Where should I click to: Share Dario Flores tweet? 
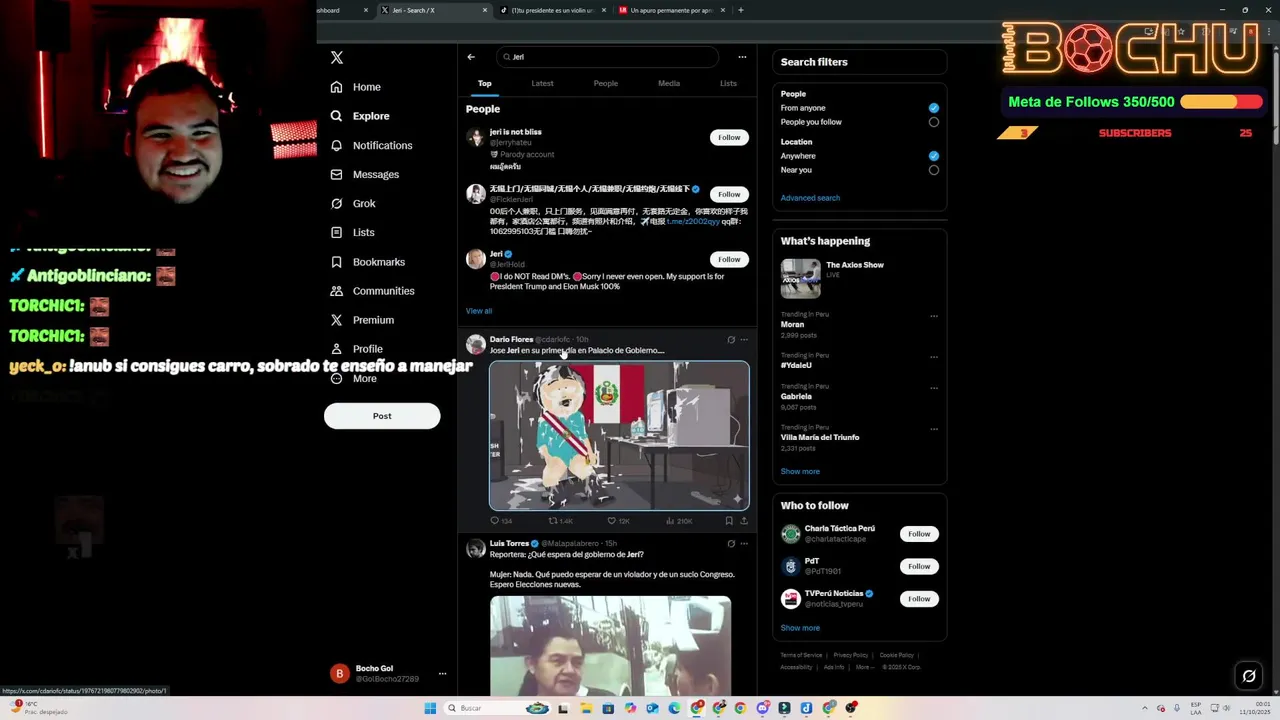(x=743, y=521)
